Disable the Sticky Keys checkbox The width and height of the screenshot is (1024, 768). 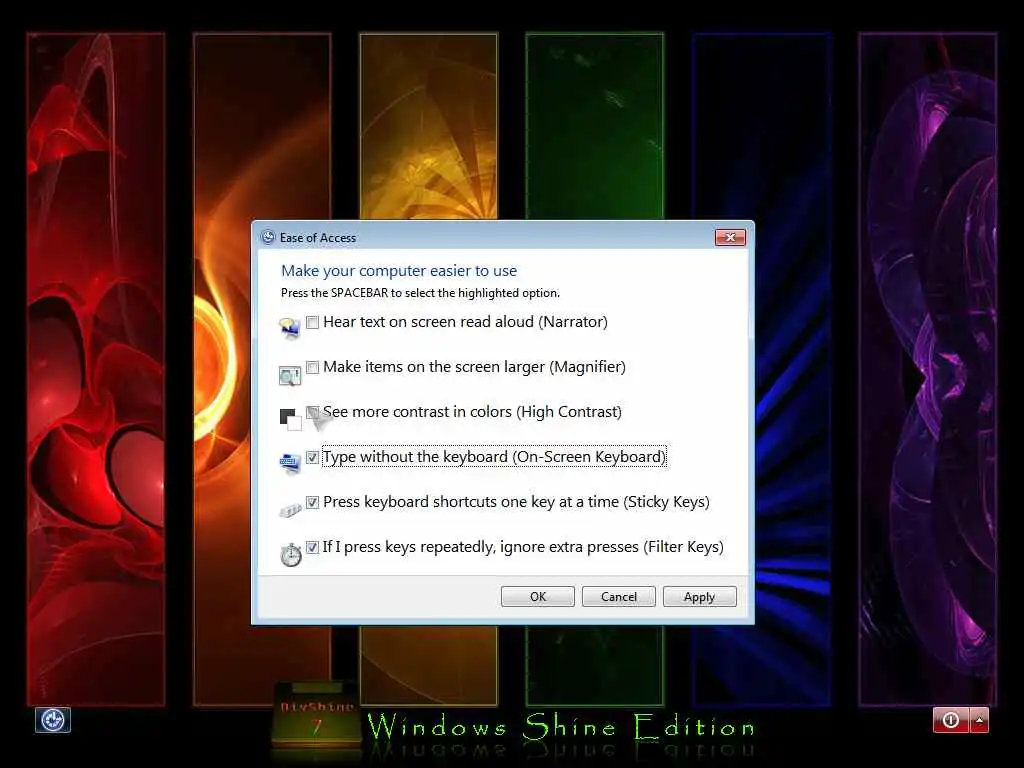pyautogui.click(x=313, y=502)
